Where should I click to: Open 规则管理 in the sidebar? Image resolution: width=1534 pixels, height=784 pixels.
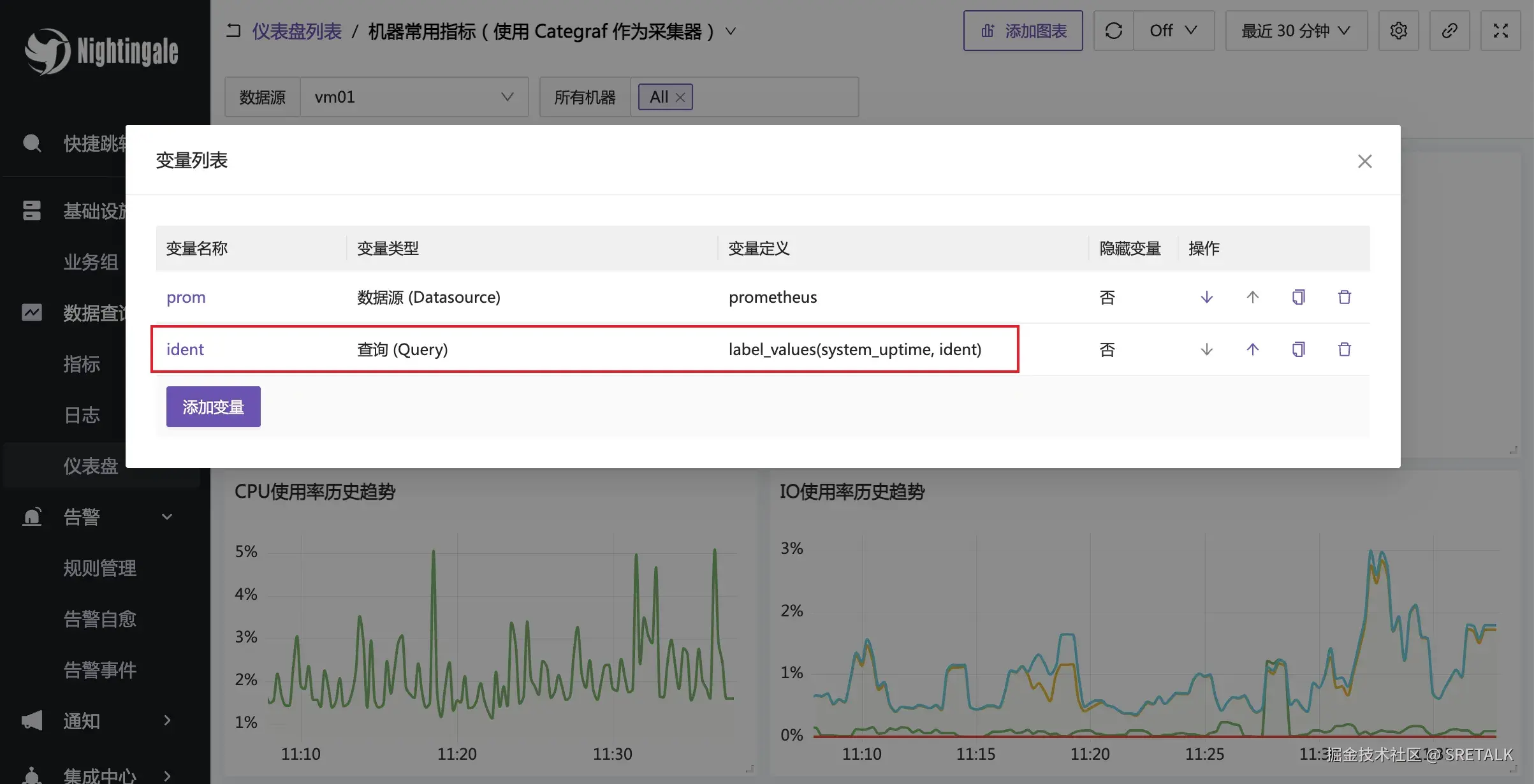tap(99, 568)
